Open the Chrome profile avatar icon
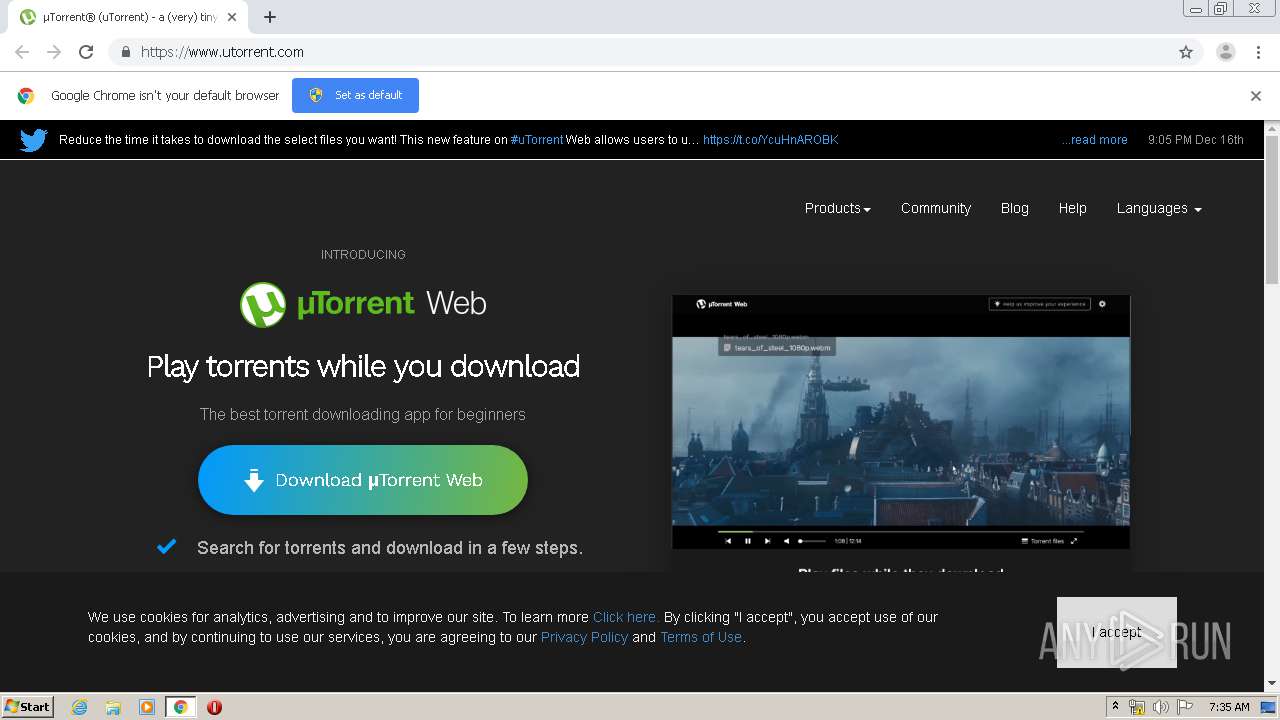 coord(1226,52)
